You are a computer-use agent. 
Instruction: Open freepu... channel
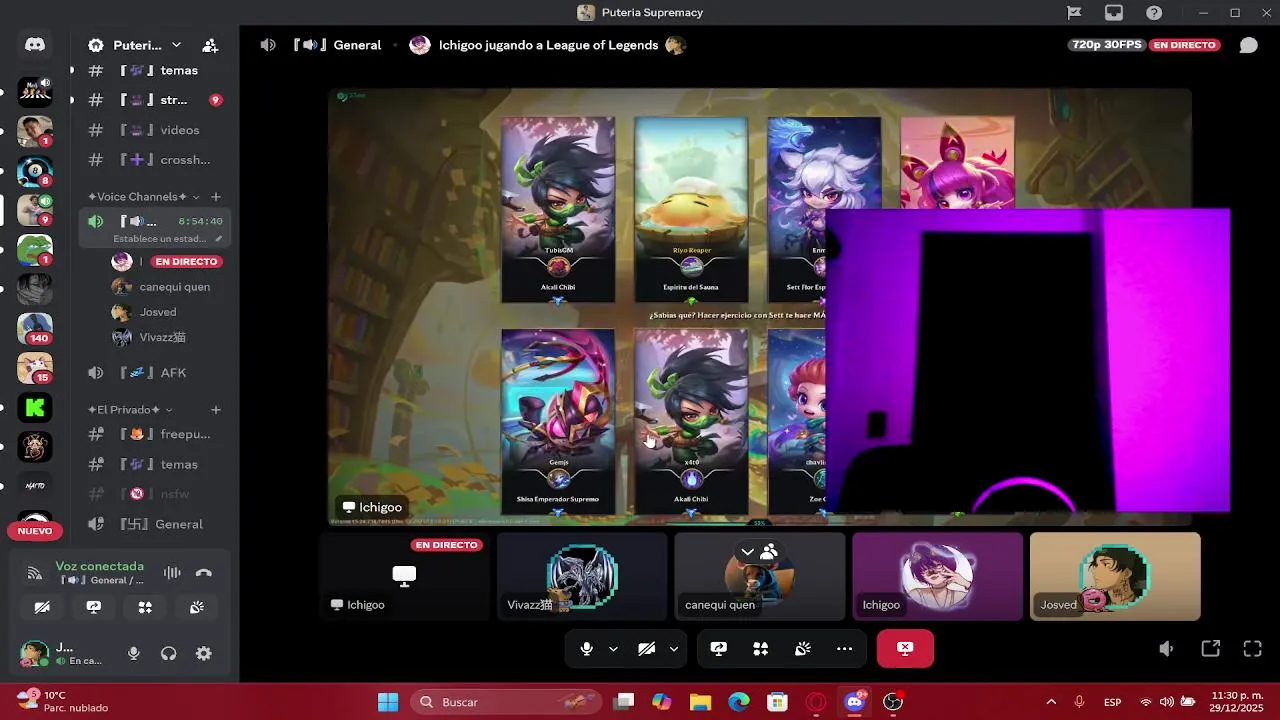pyautogui.click(x=155, y=434)
